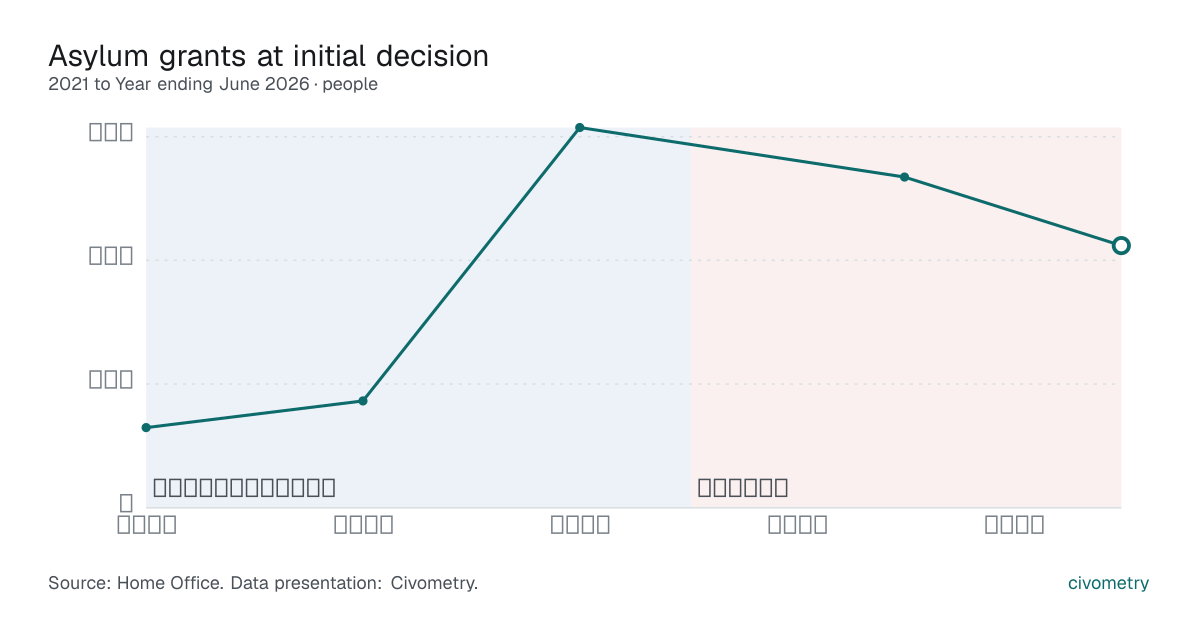Click the last x-axis tick label
Screen dimensions: 1200x630
[1015, 524]
